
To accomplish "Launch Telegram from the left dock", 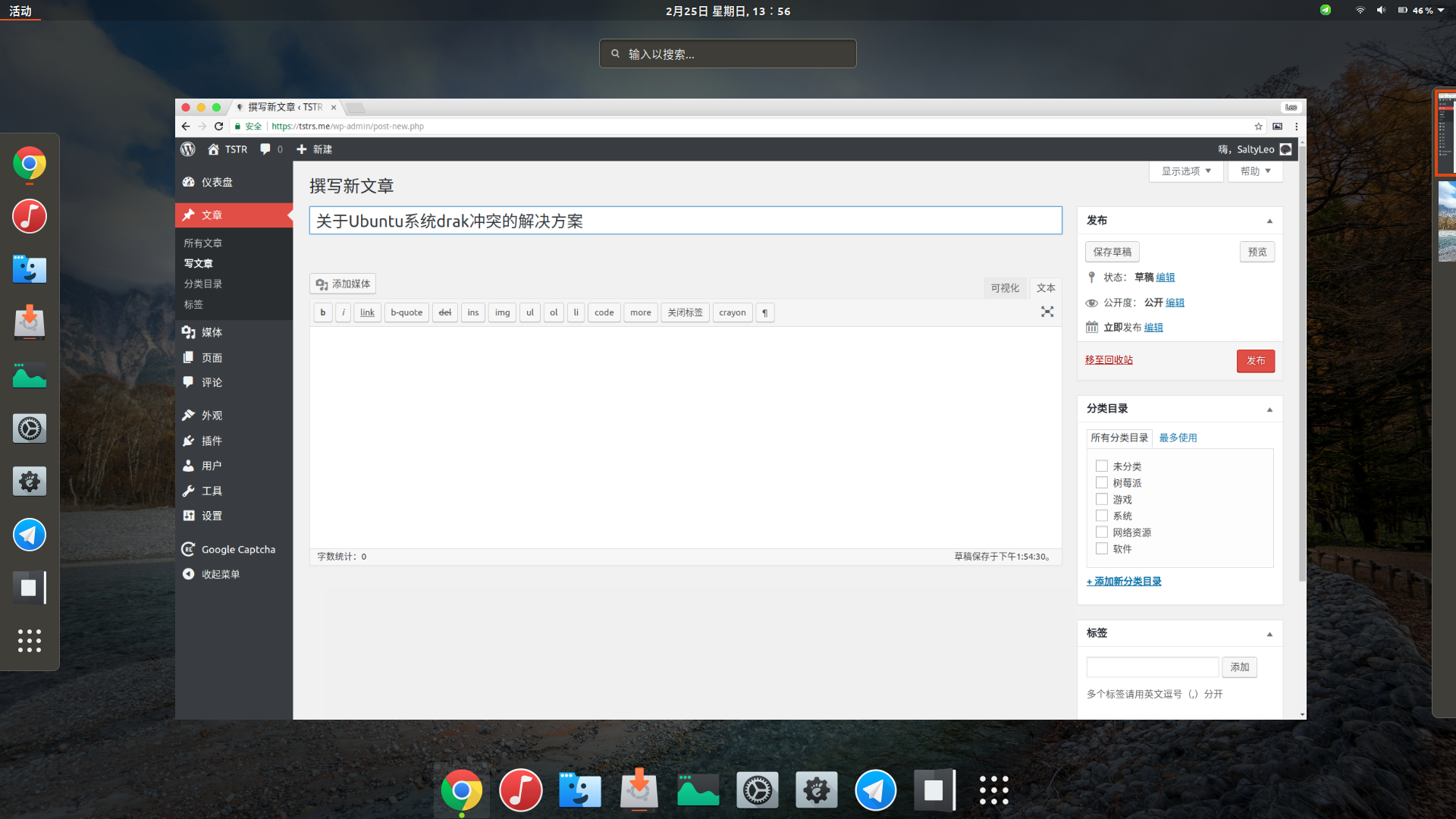I will (30, 535).
